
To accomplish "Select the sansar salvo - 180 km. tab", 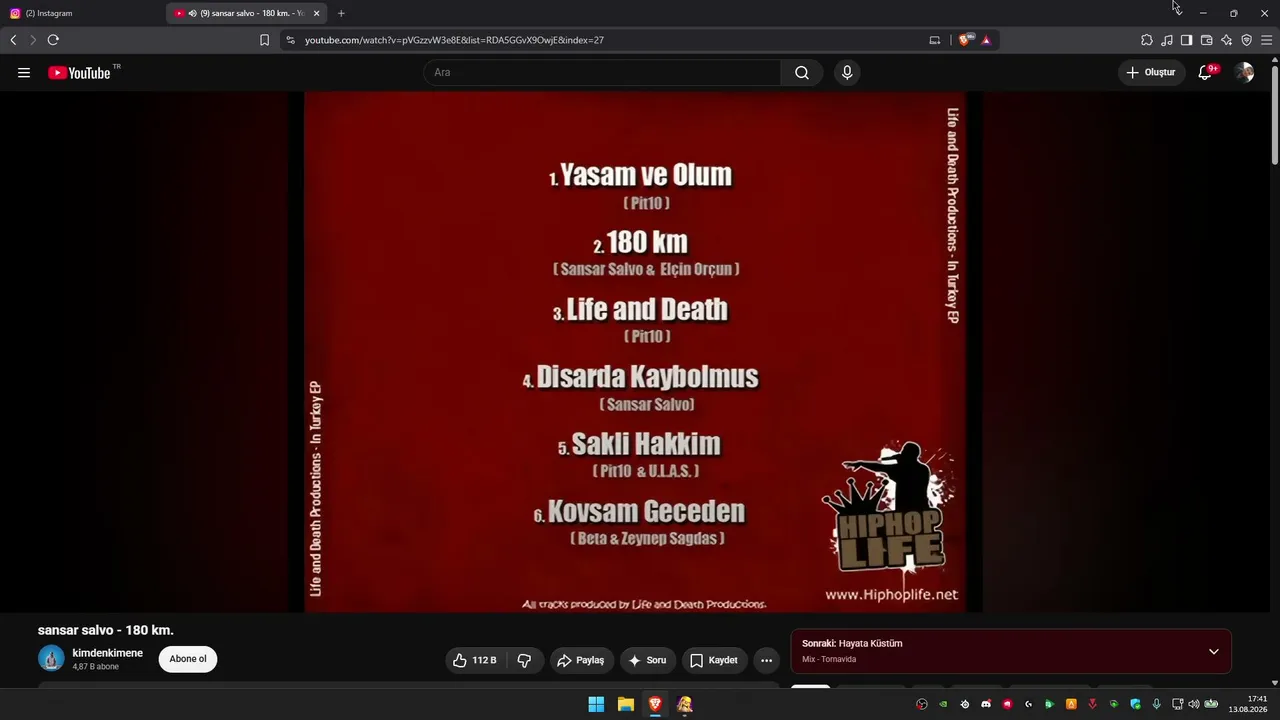I will click(x=247, y=13).
